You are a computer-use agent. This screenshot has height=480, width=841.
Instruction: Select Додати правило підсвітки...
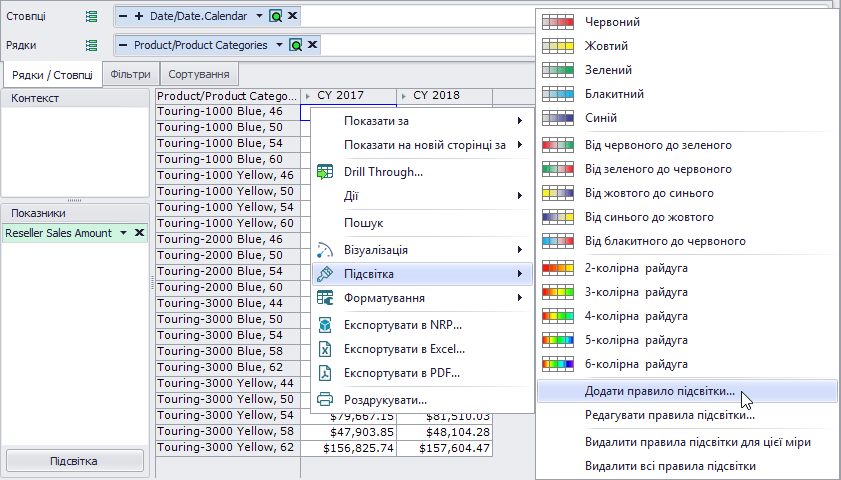(687, 391)
